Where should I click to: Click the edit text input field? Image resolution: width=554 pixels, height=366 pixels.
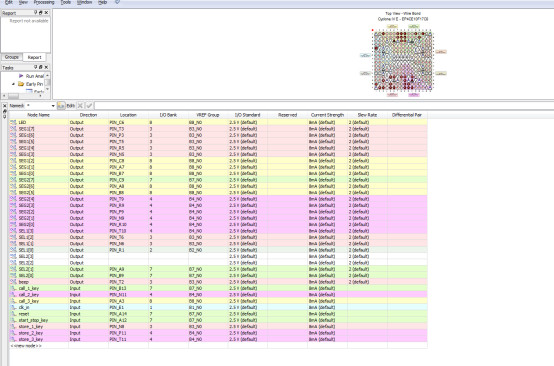(x=324, y=106)
